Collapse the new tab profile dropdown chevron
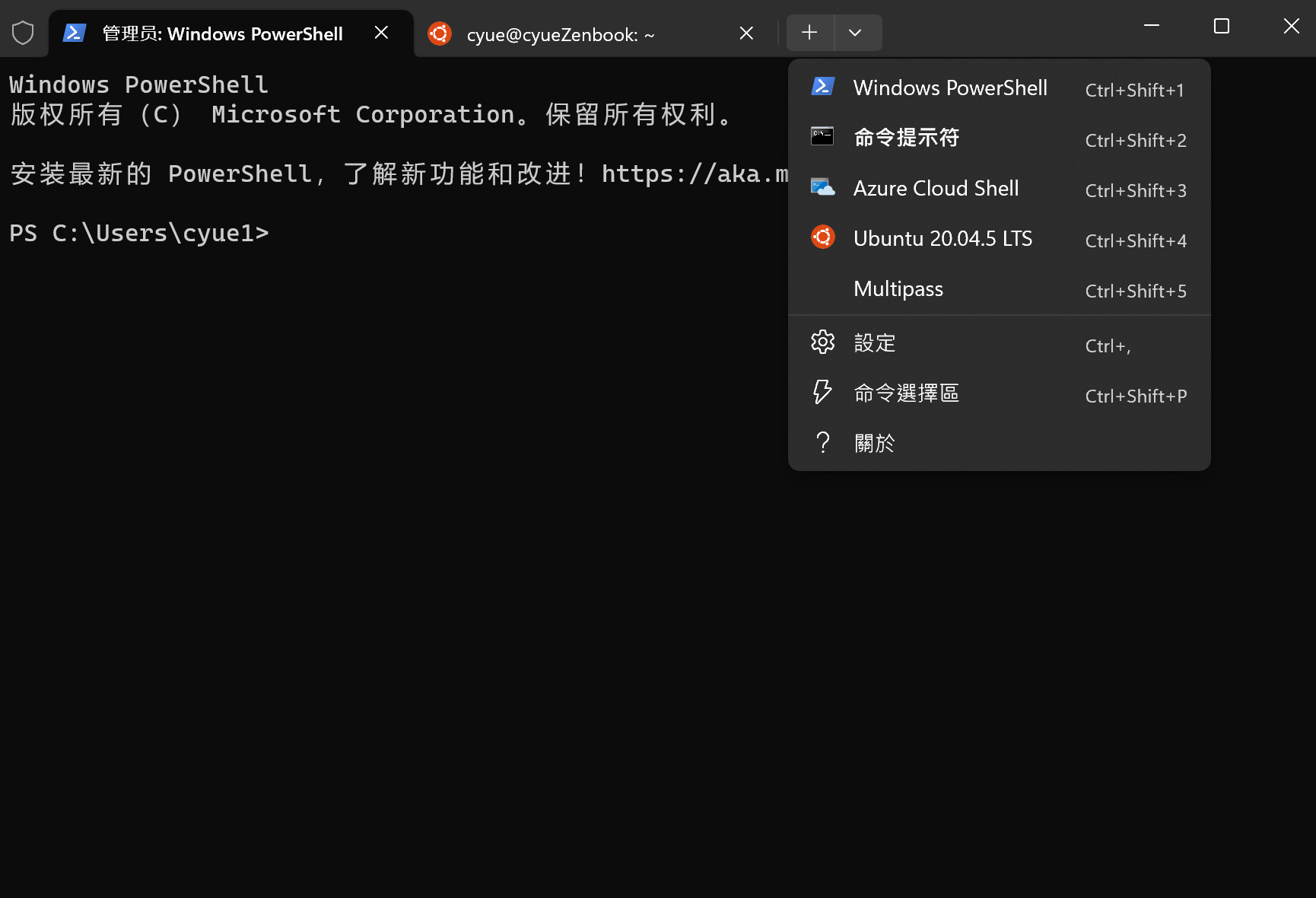The height and width of the screenshot is (898, 1316). 855,33
